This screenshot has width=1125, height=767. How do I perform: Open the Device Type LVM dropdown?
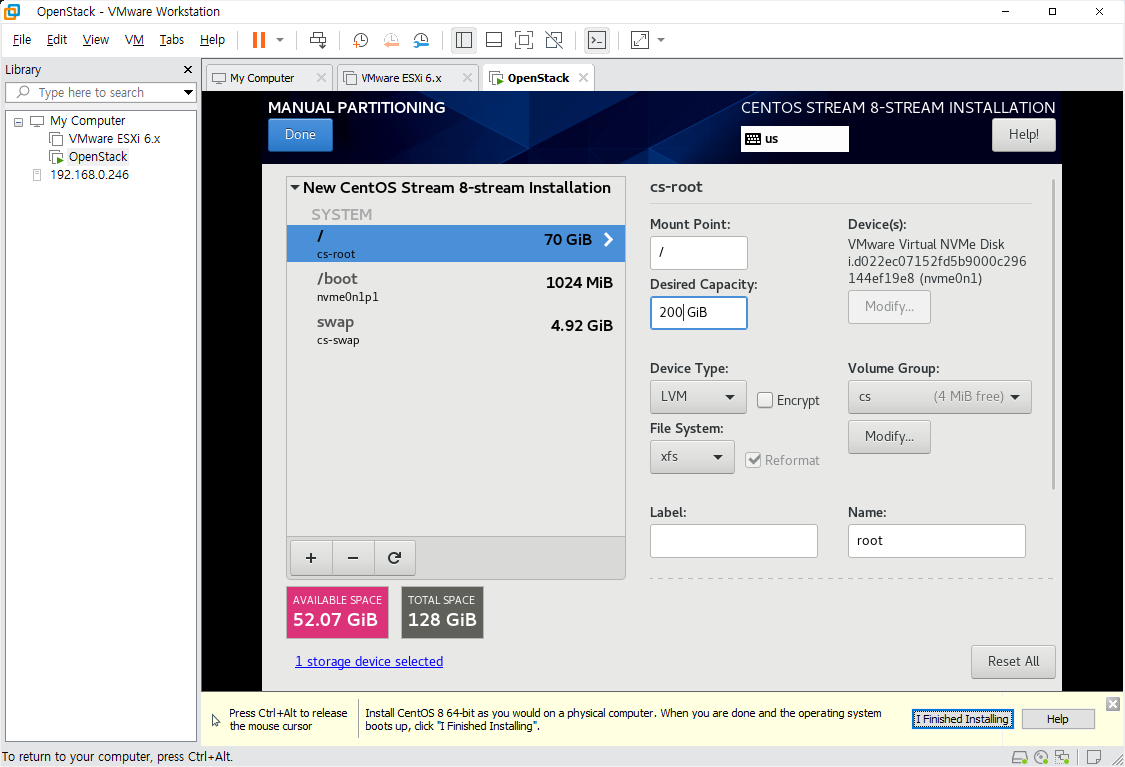coord(697,396)
